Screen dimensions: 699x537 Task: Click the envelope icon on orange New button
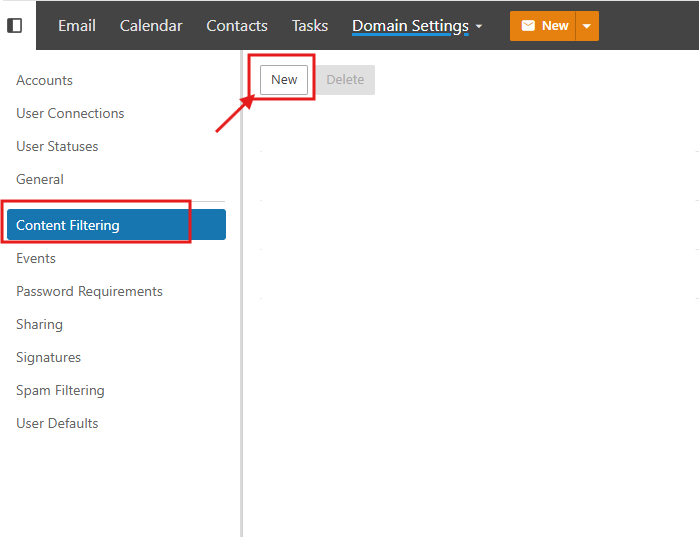click(x=528, y=26)
